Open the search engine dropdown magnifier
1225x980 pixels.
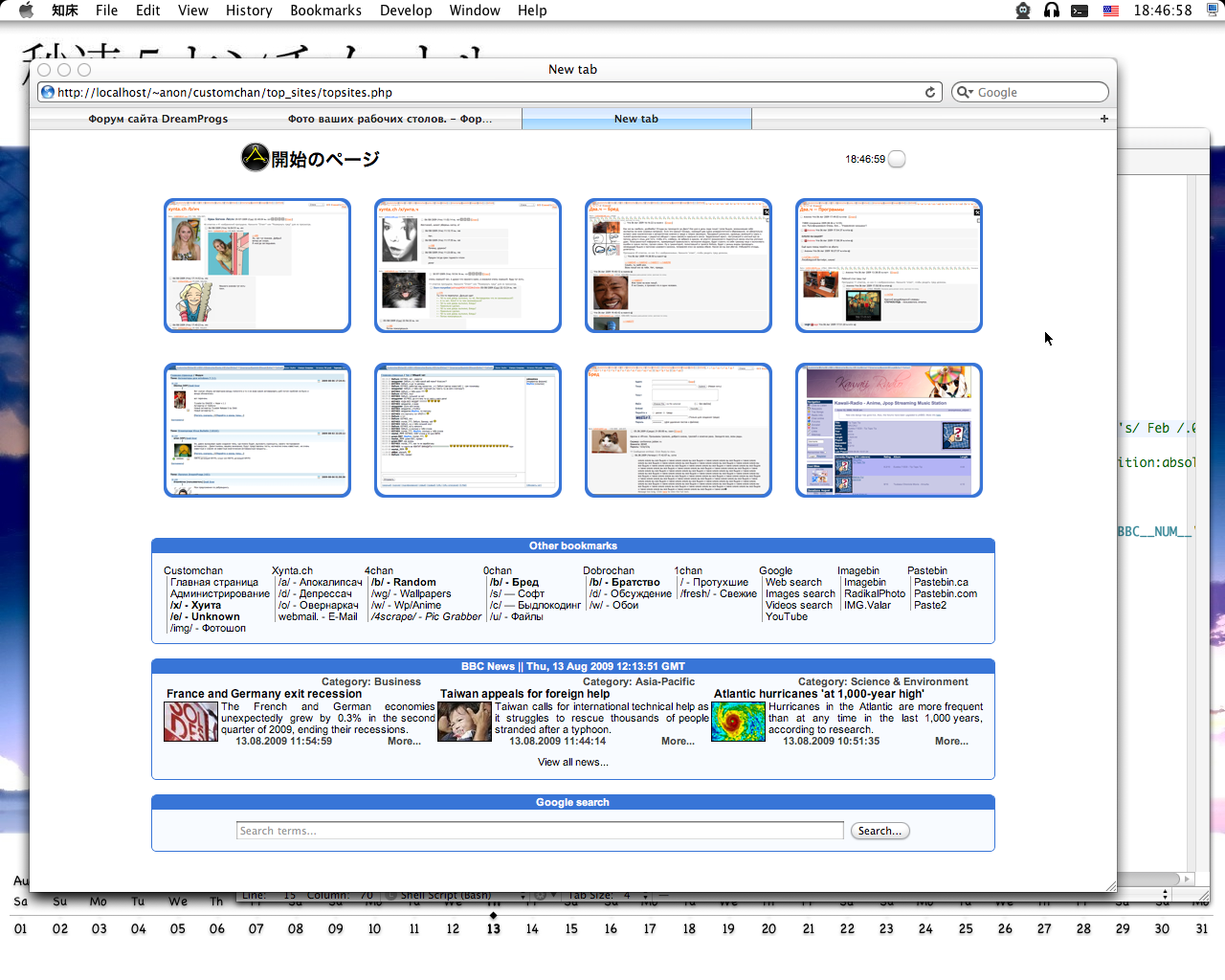tap(965, 92)
